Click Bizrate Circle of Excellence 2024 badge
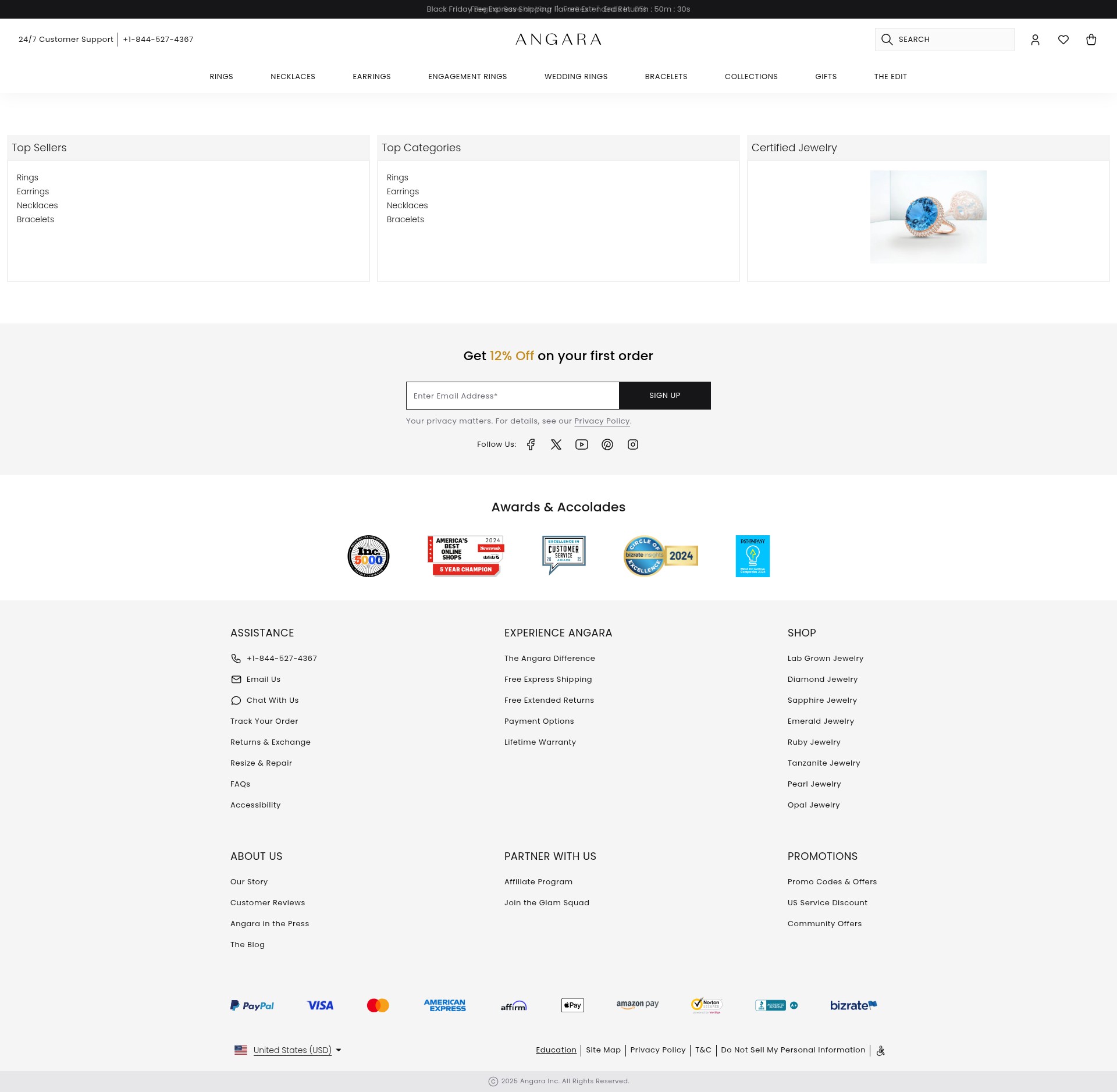Viewport: 1117px width, 1092px height. pyautogui.click(x=661, y=556)
